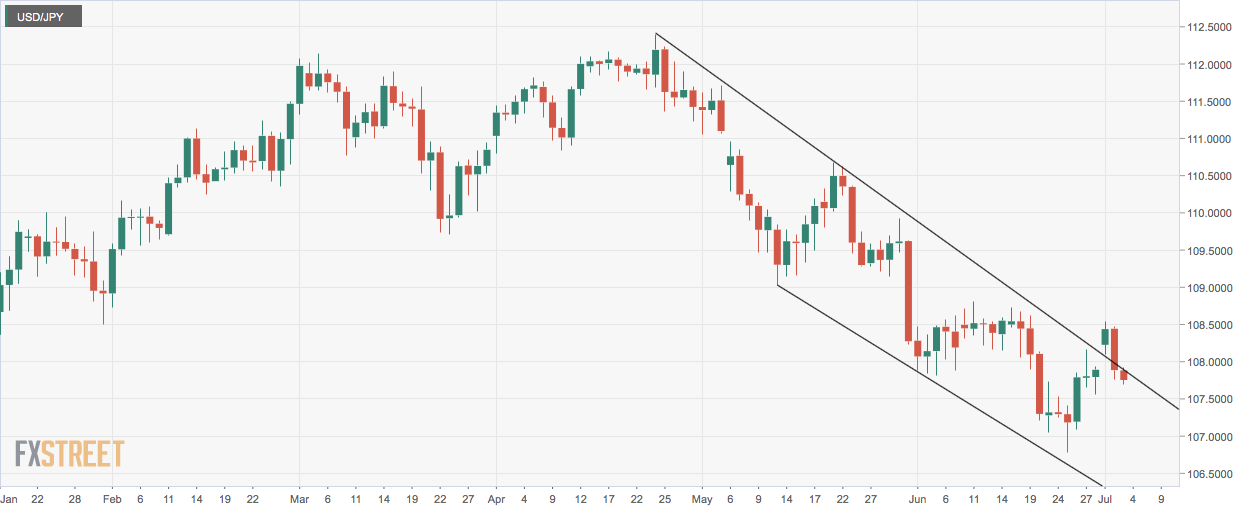Select the 112.5000 price axis label
This screenshot has width=1244, height=512.
(x=1212, y=28)
